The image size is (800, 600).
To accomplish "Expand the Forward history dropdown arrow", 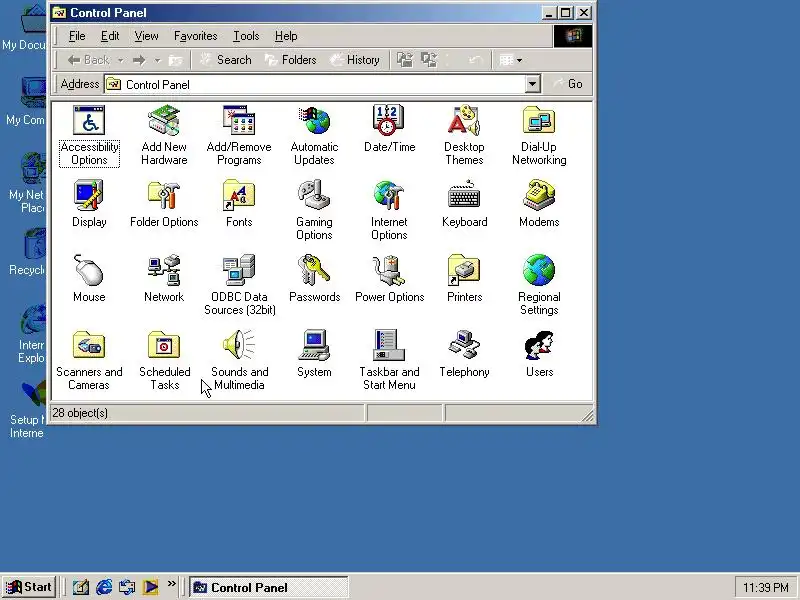I will coord(158,60).
